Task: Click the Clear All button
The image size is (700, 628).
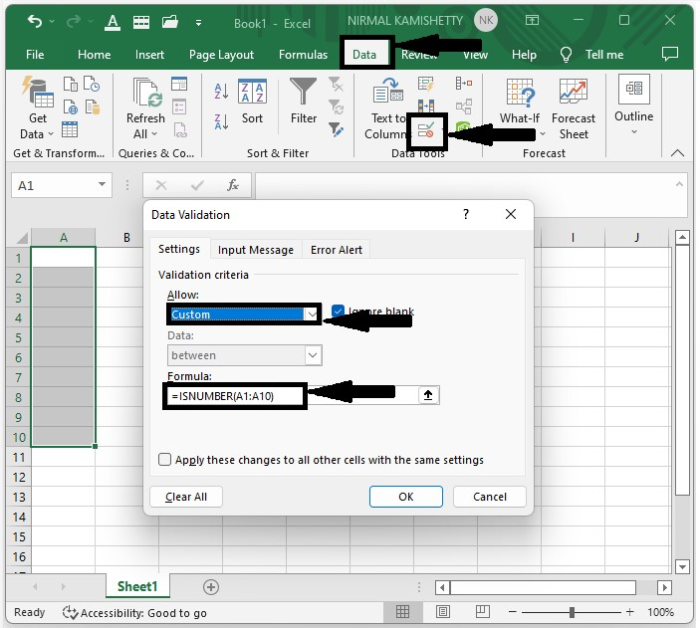Action: tap(186, 497)
